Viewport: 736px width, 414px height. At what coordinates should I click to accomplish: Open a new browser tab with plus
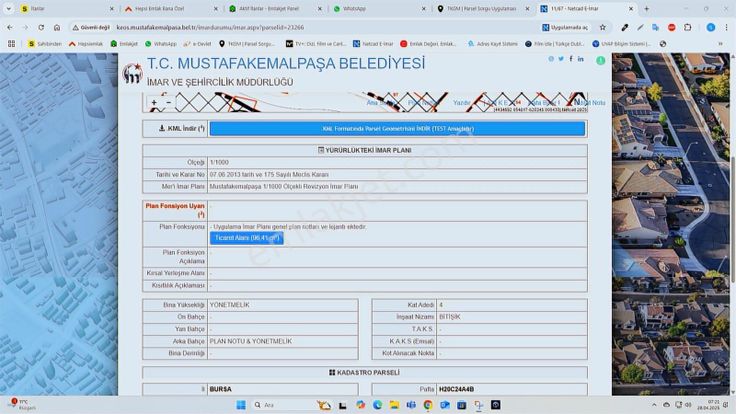coord(646,8)
